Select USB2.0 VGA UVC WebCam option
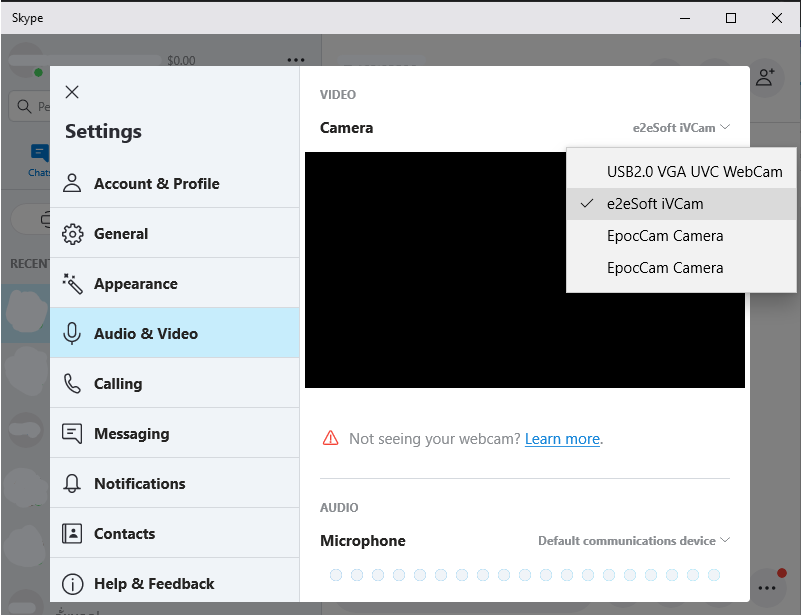The width and height of the screenshot is (801, 615). click(694, 171)
